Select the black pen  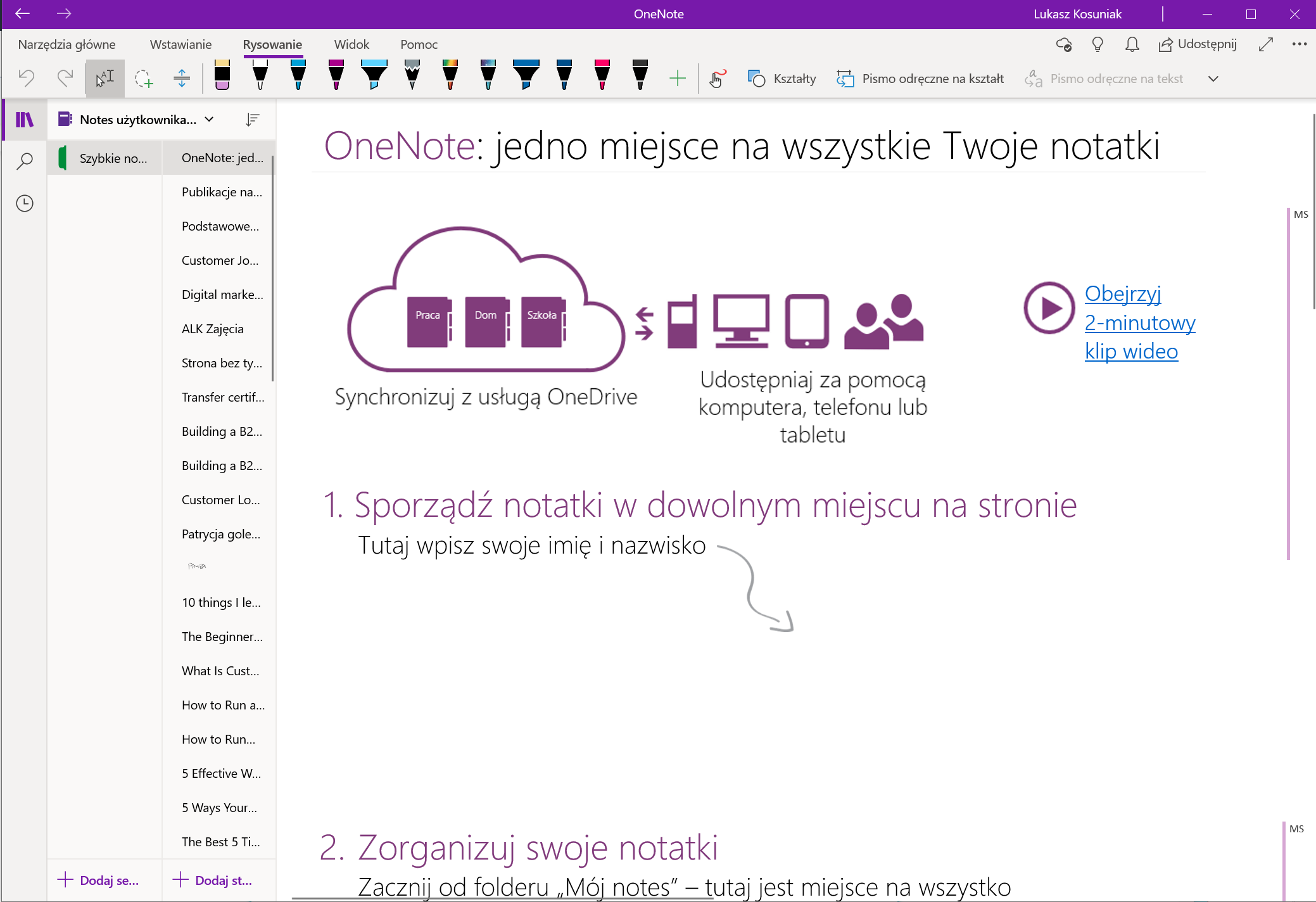pos(640,75)
